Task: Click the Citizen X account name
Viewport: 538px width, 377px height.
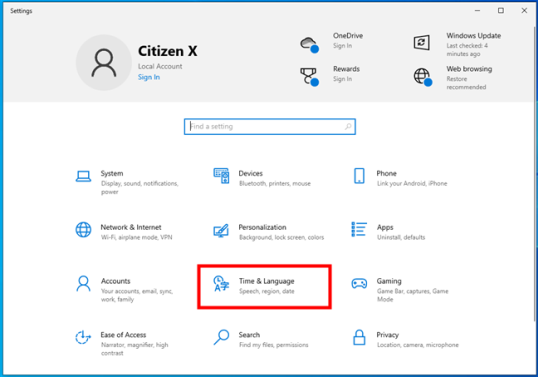Action: coord(167,51)
